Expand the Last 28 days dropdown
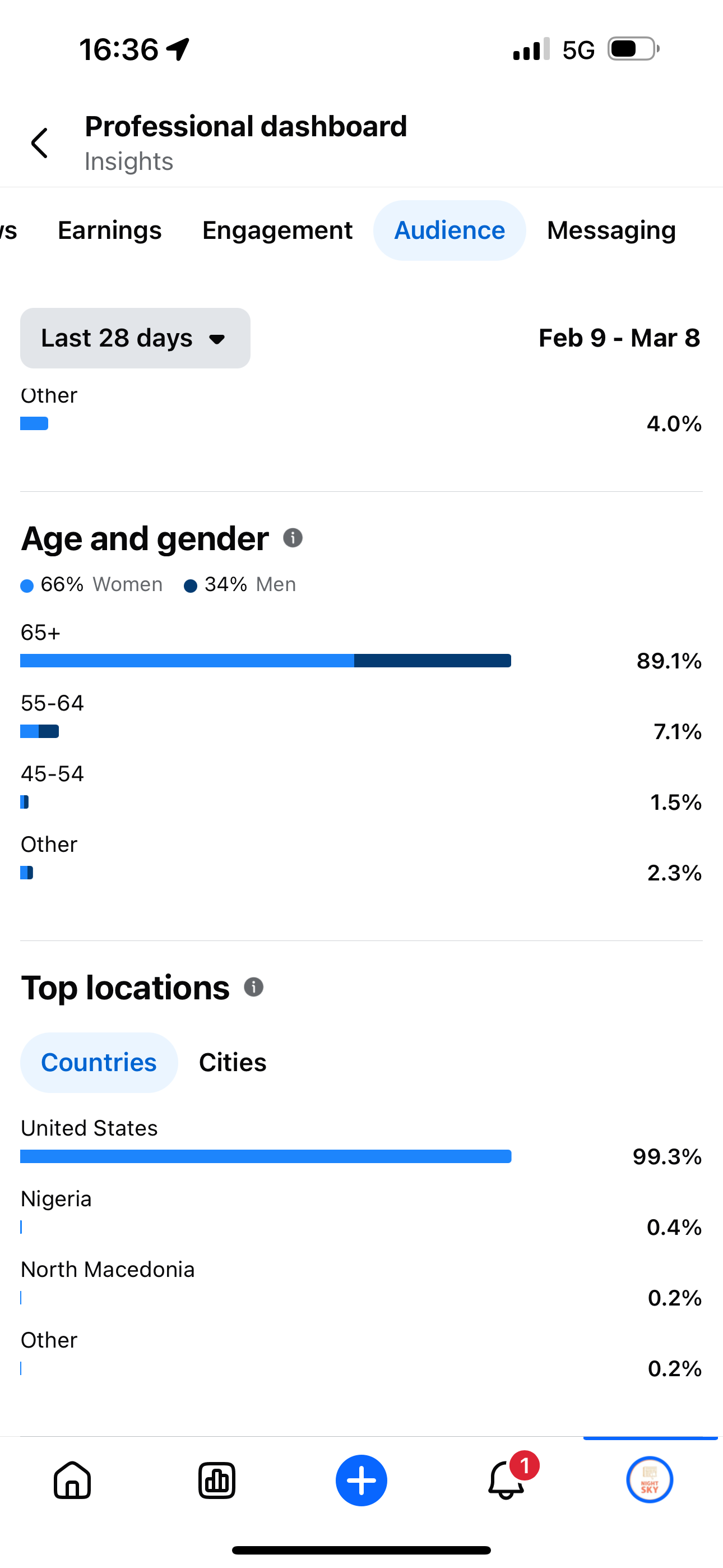Image resolution: width=723 pixels, height=1568 pixels. pos(135,338)
